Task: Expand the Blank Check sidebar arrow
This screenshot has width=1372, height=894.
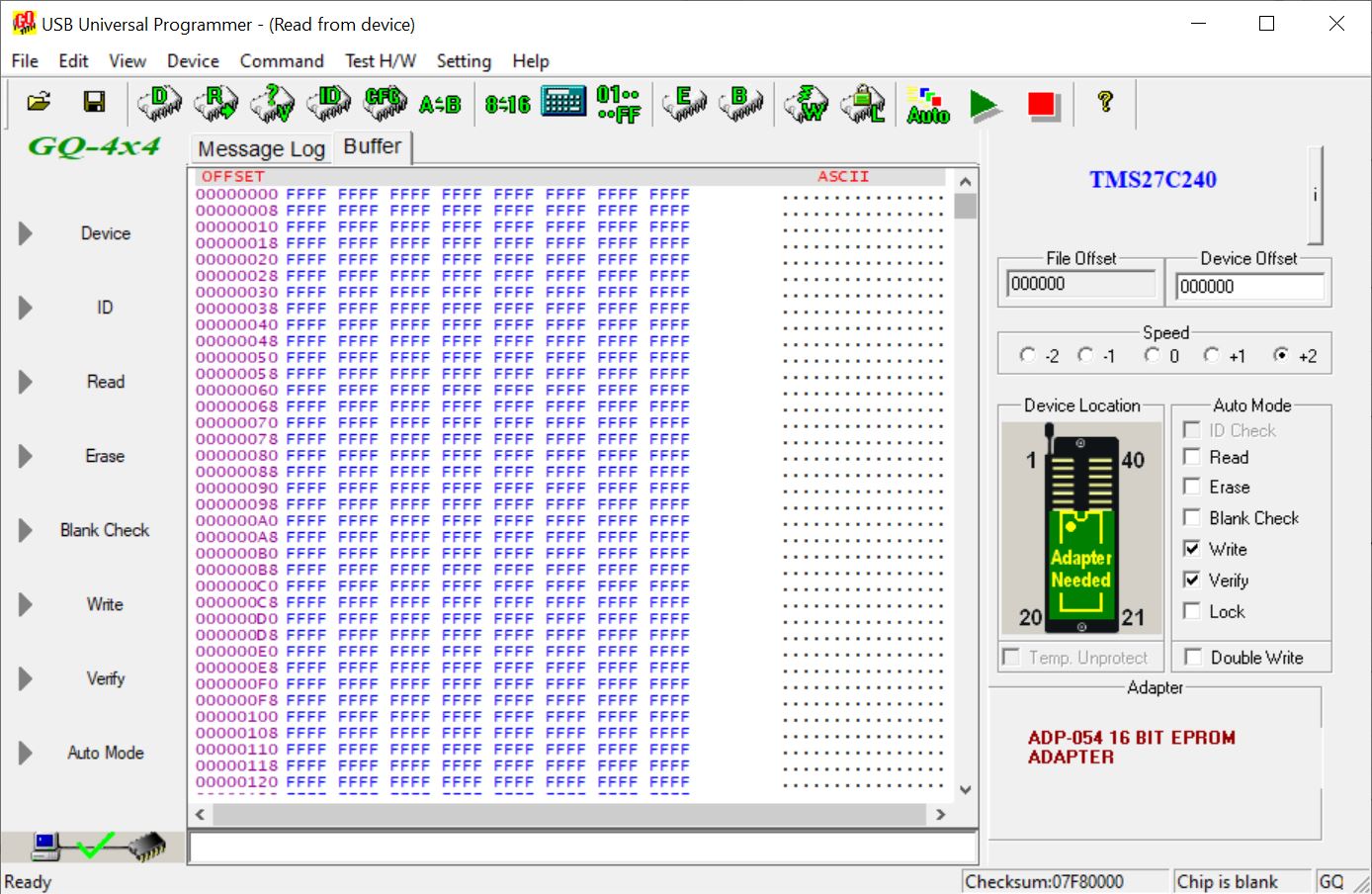Action: [x=25, y=530]
